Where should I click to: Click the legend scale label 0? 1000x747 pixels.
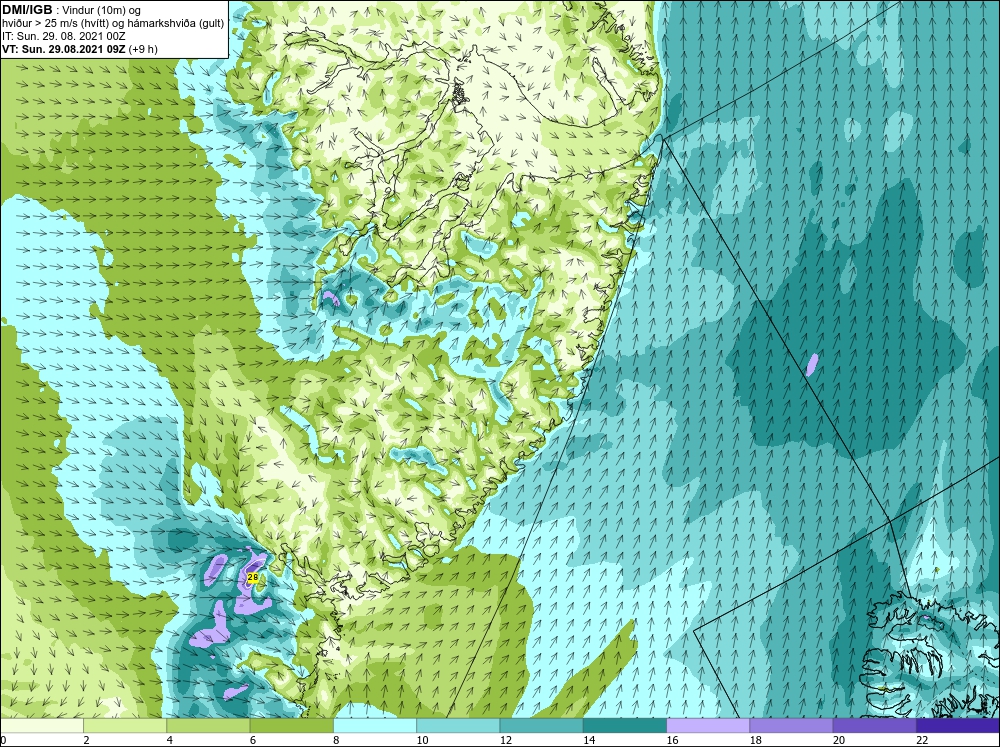pos(3,740)
